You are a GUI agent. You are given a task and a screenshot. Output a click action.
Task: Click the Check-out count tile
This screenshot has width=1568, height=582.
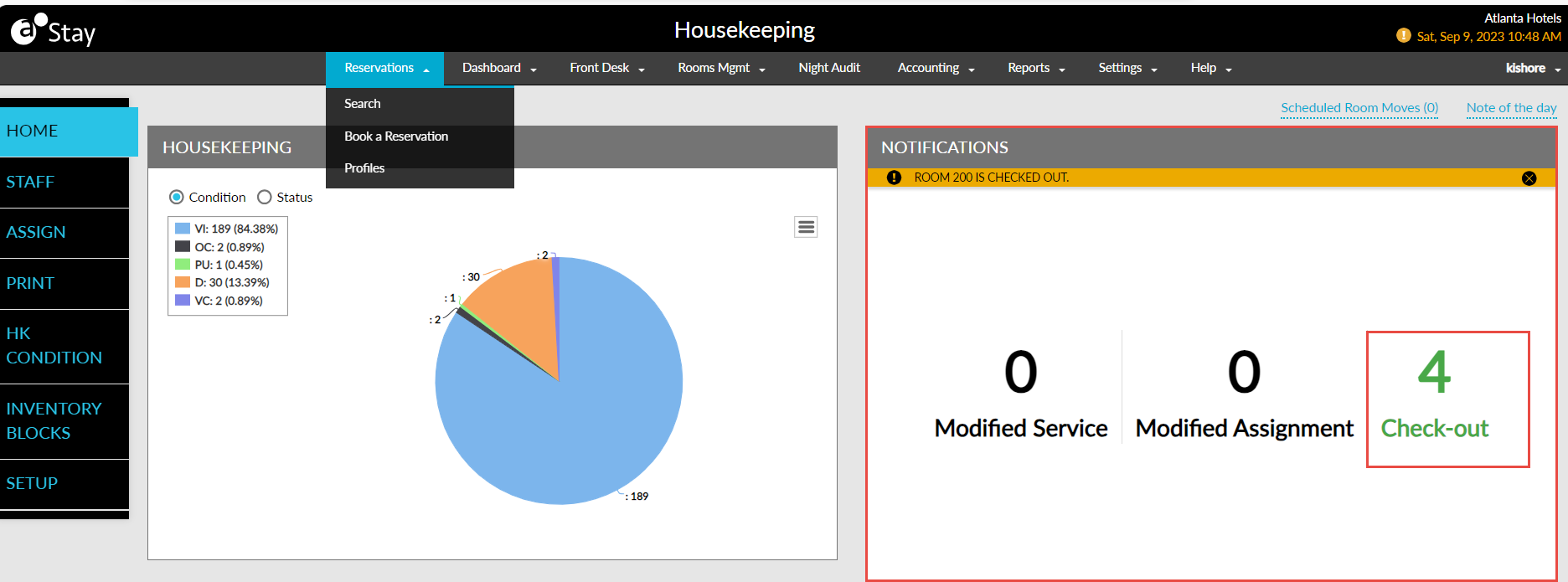(x=1447, y=399)
